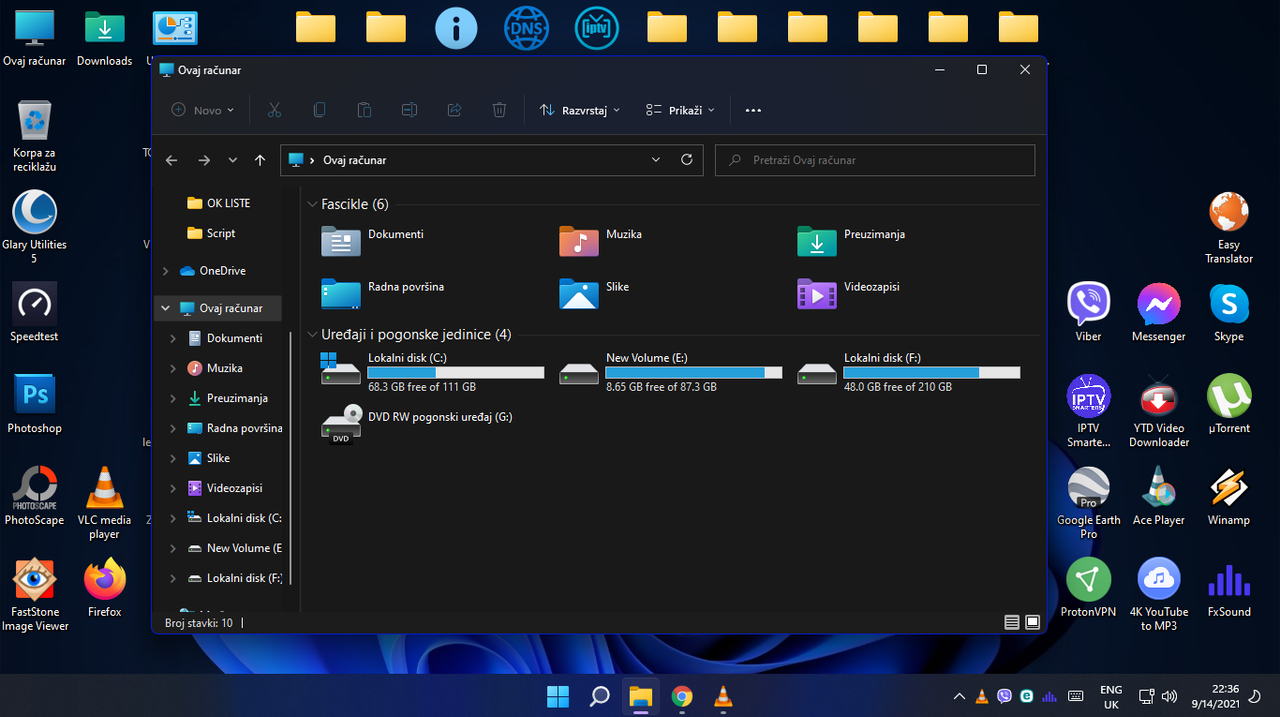Image resolution: width=1280 pixels, height=717 pixels.
Task: Click the Rename icon in toolbar
Action: tap(409, 110)
